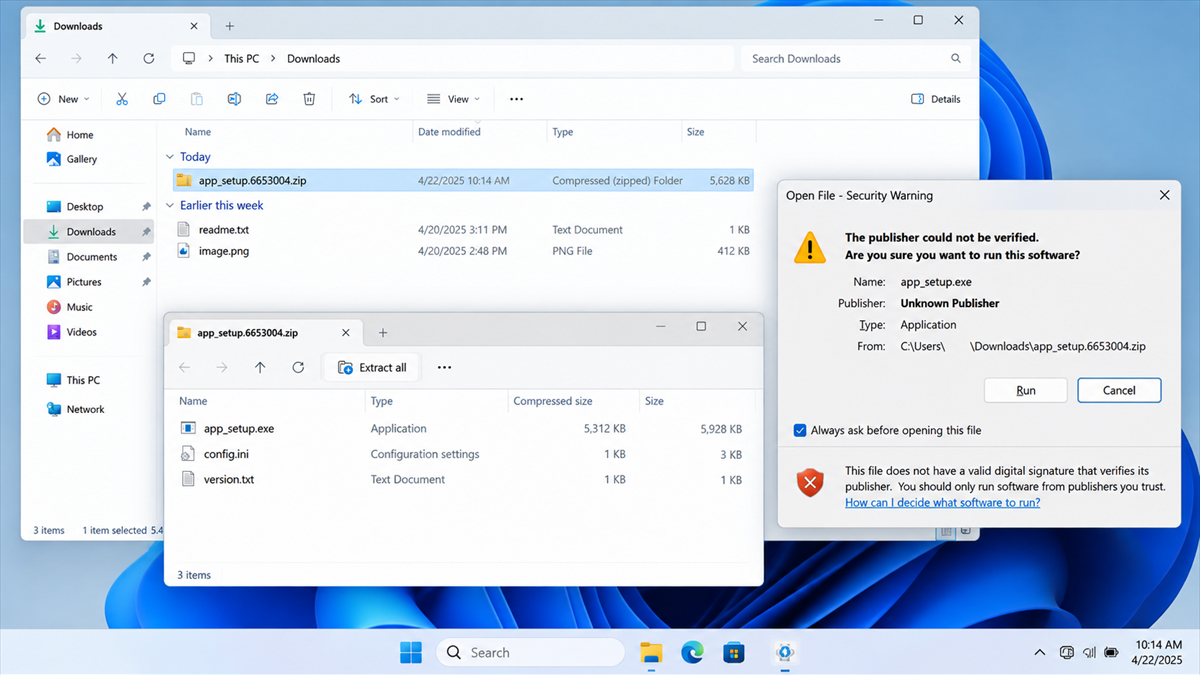Open the ellipsis menu in zip window toolbar

(x=445, y=367)
